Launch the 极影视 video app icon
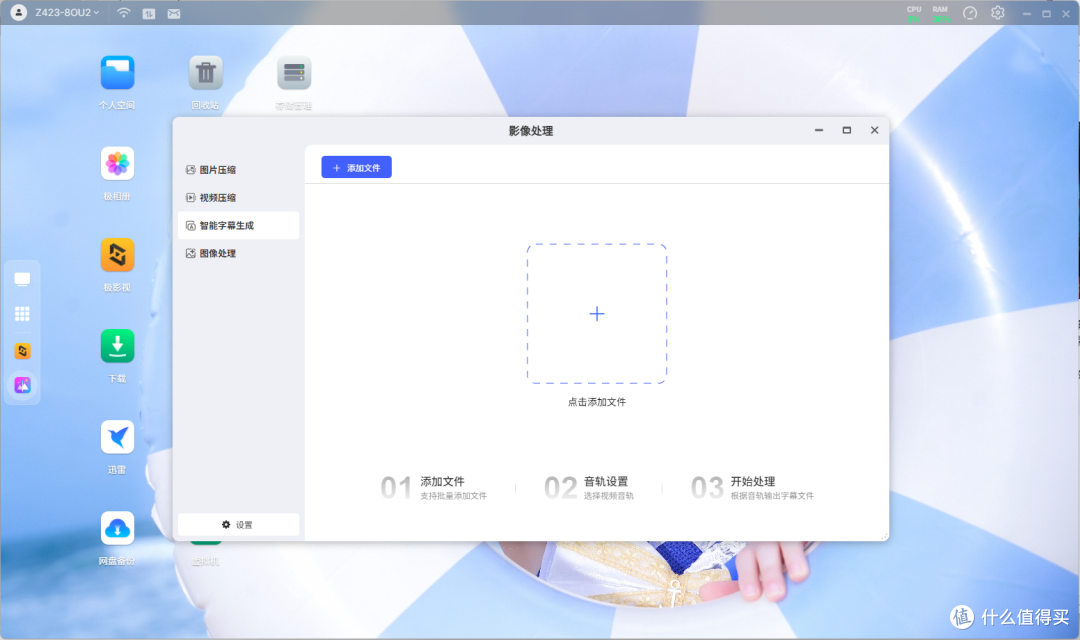This screenshot has height=640, width=1080. (x=117, y=255)
